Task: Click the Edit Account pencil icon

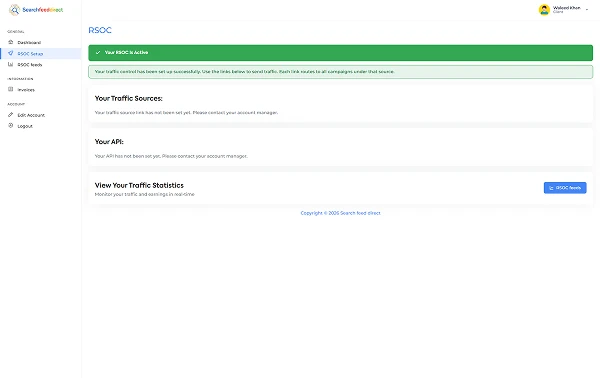Action: pos(11,114)
